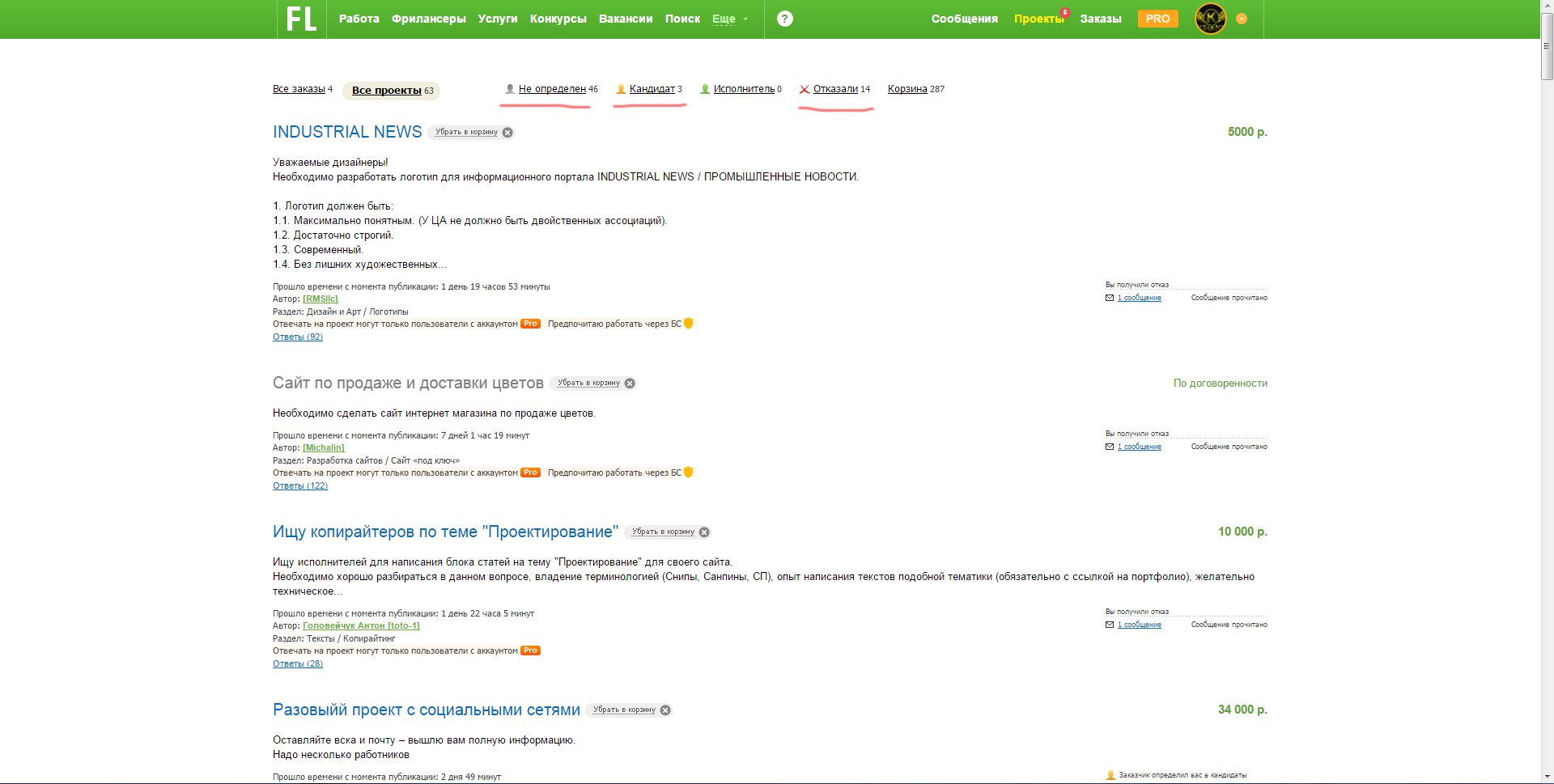This screenshot has height=784, width=1554.
Task: Open Проекты with notification badge
Action: click(1039, 19)
